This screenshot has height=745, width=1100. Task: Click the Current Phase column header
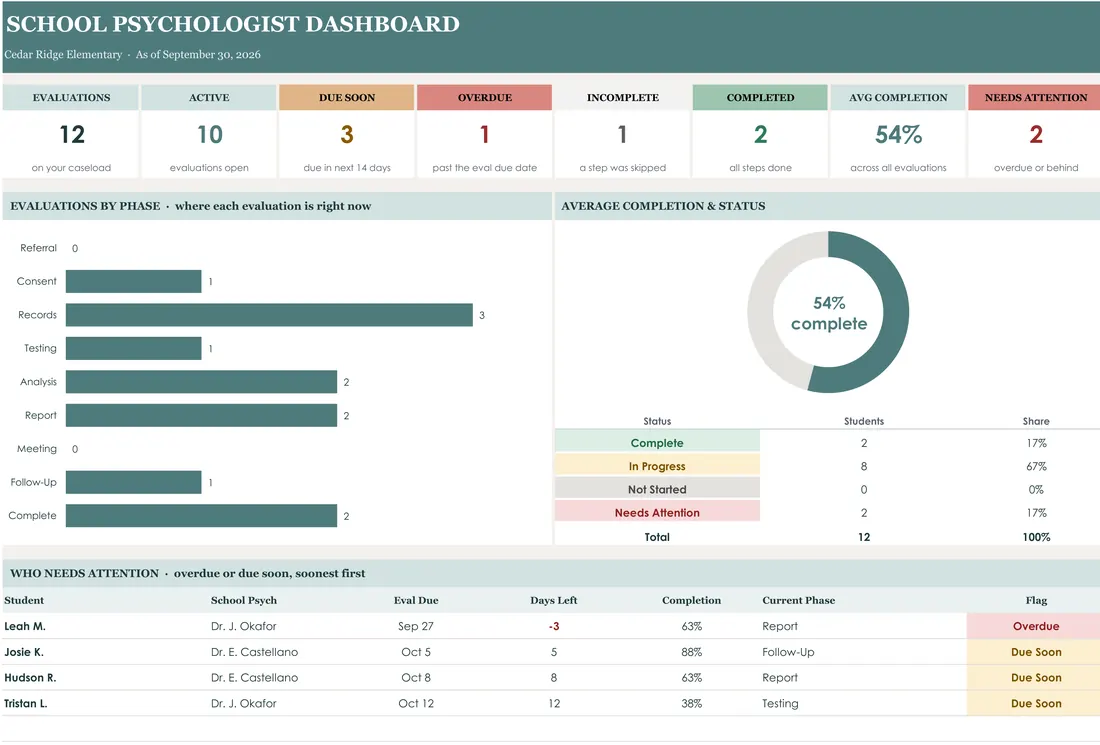tap(798, 600)
